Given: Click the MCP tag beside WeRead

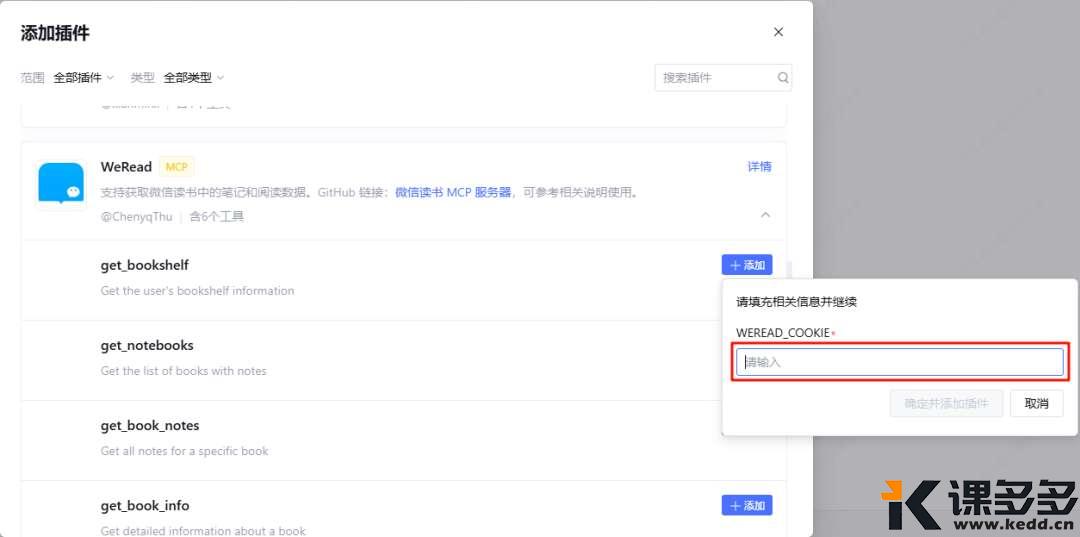Looking at the screenshot, I should pyautogui.click(x=177, y=167).
